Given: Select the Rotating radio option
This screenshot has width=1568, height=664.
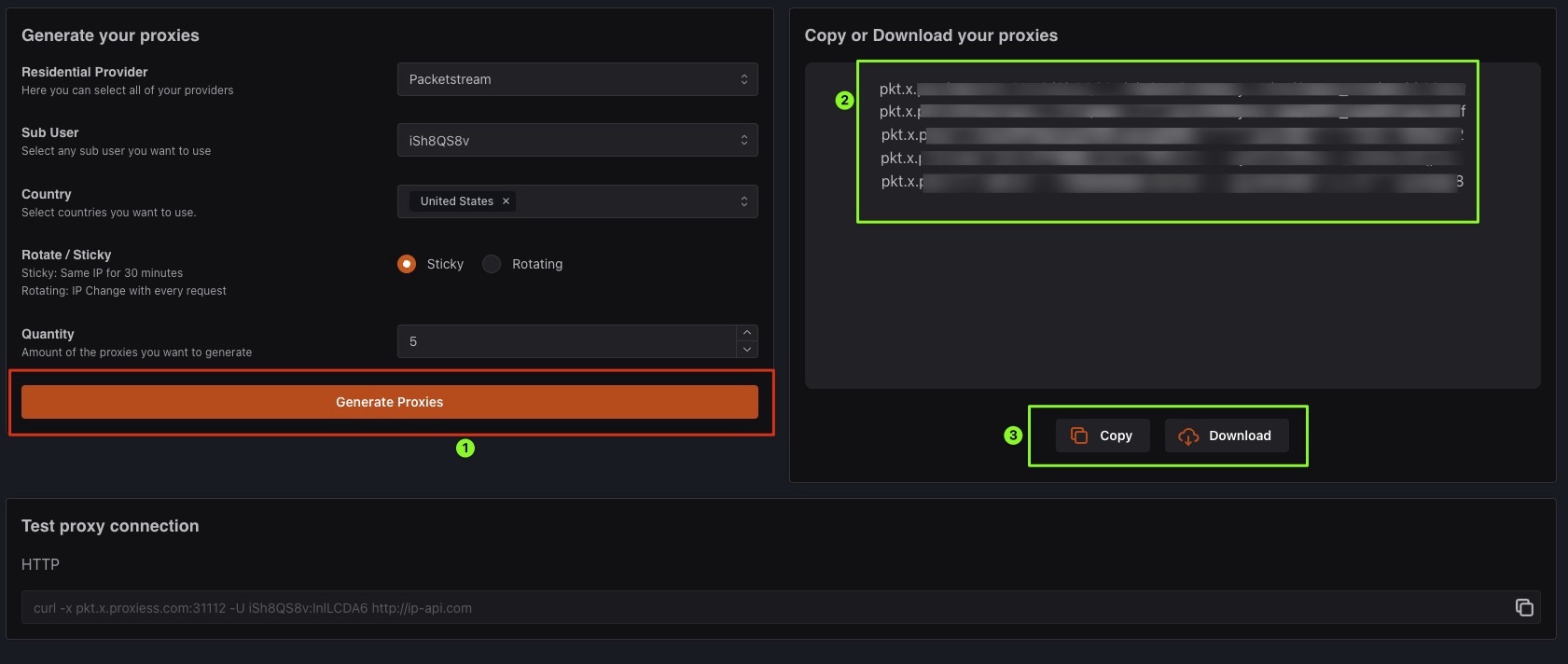Looking at the screenshot, I should pyautogui.click(x=492, y=264).
